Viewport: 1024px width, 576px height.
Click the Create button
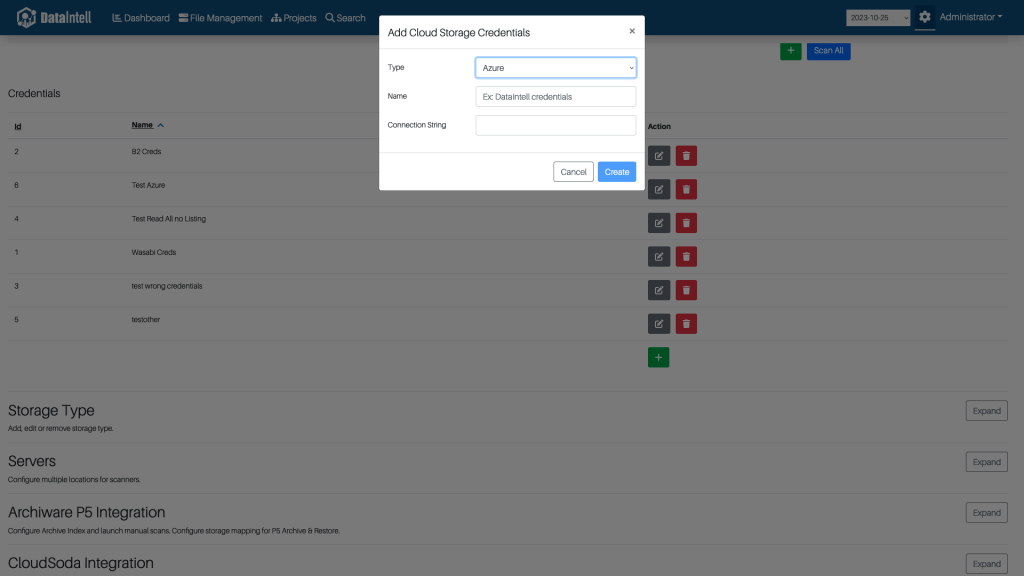coord(616,172)
